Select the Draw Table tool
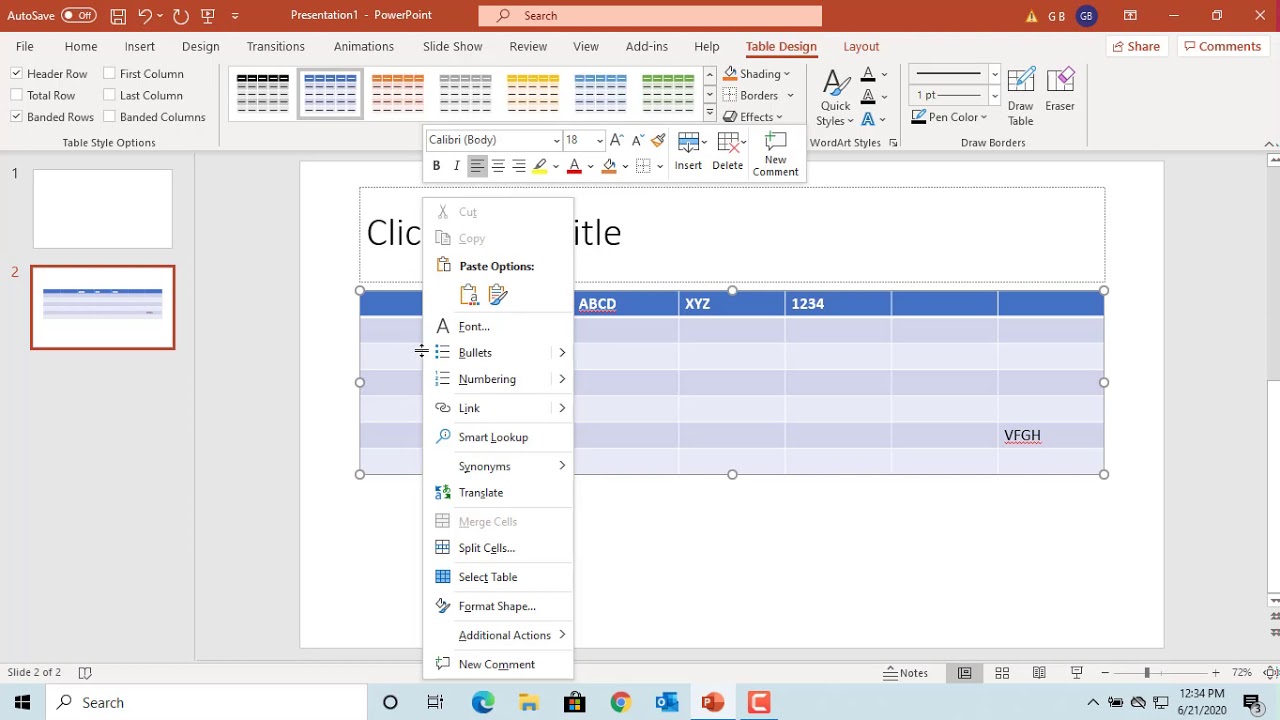The width and height of the screenshot is (1280, 720). click(1020, 97)
